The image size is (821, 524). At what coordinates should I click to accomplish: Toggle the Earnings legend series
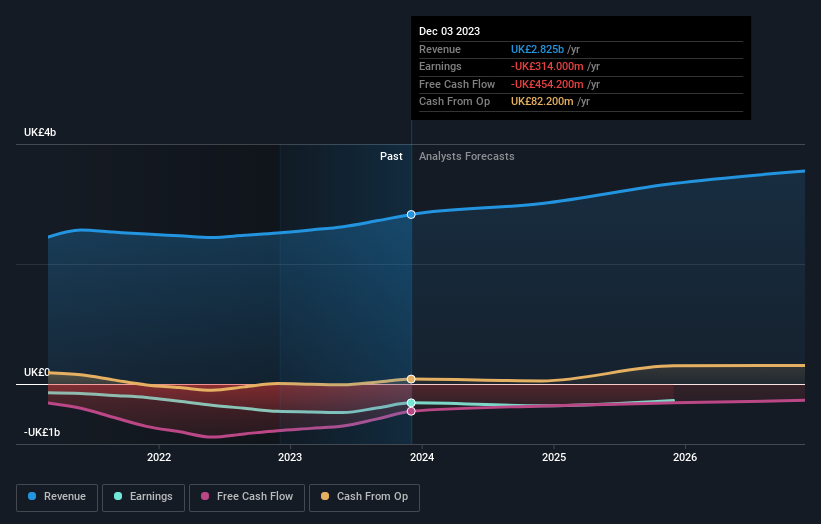tap(143, 497)
